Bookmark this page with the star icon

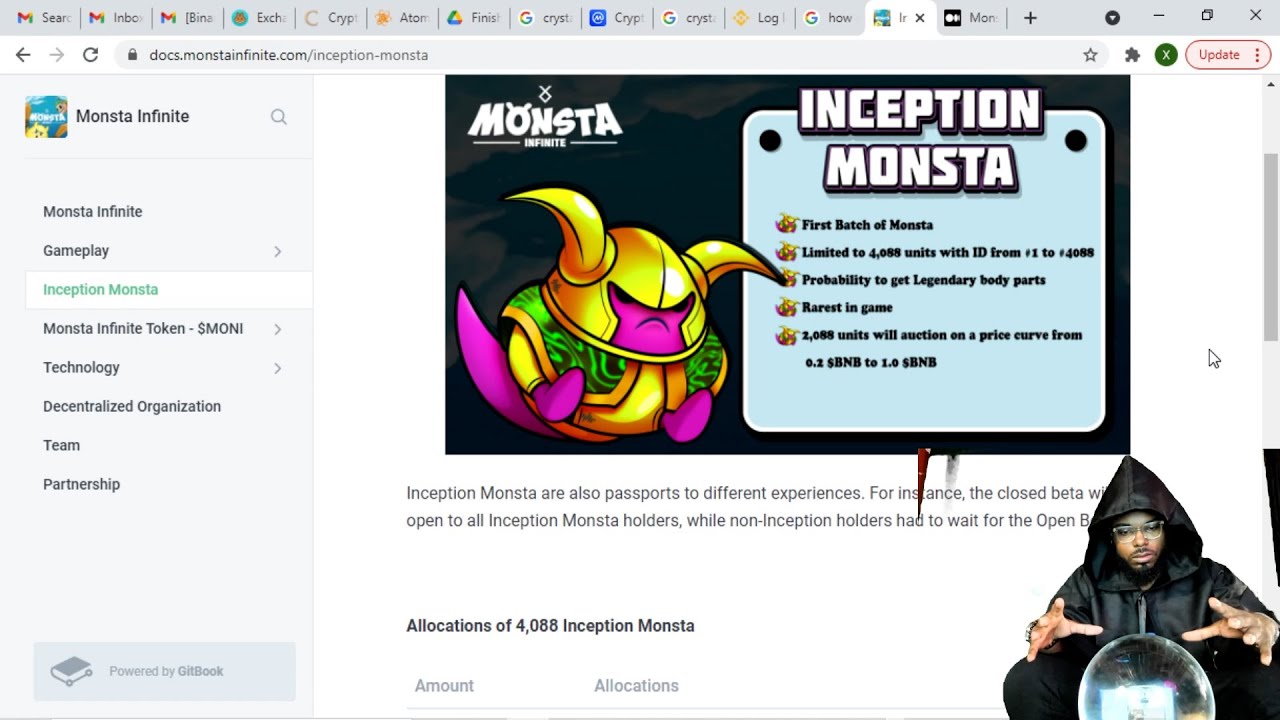click(x=1090, y=55)
